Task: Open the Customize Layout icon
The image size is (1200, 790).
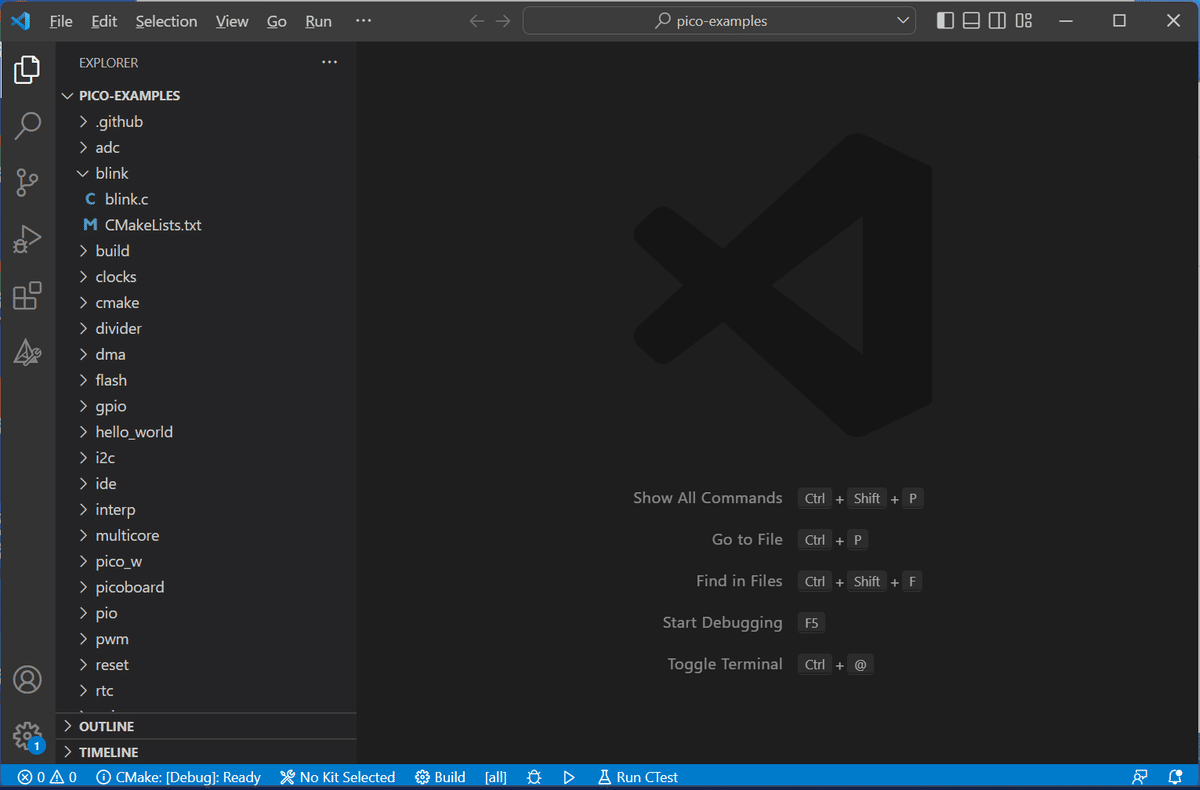Action: coord(1023,21)
